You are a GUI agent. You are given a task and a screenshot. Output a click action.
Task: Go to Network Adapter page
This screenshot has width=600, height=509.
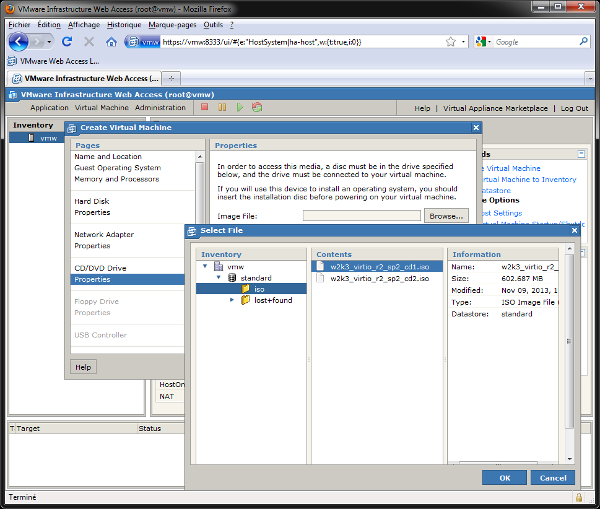click(104, 235)
